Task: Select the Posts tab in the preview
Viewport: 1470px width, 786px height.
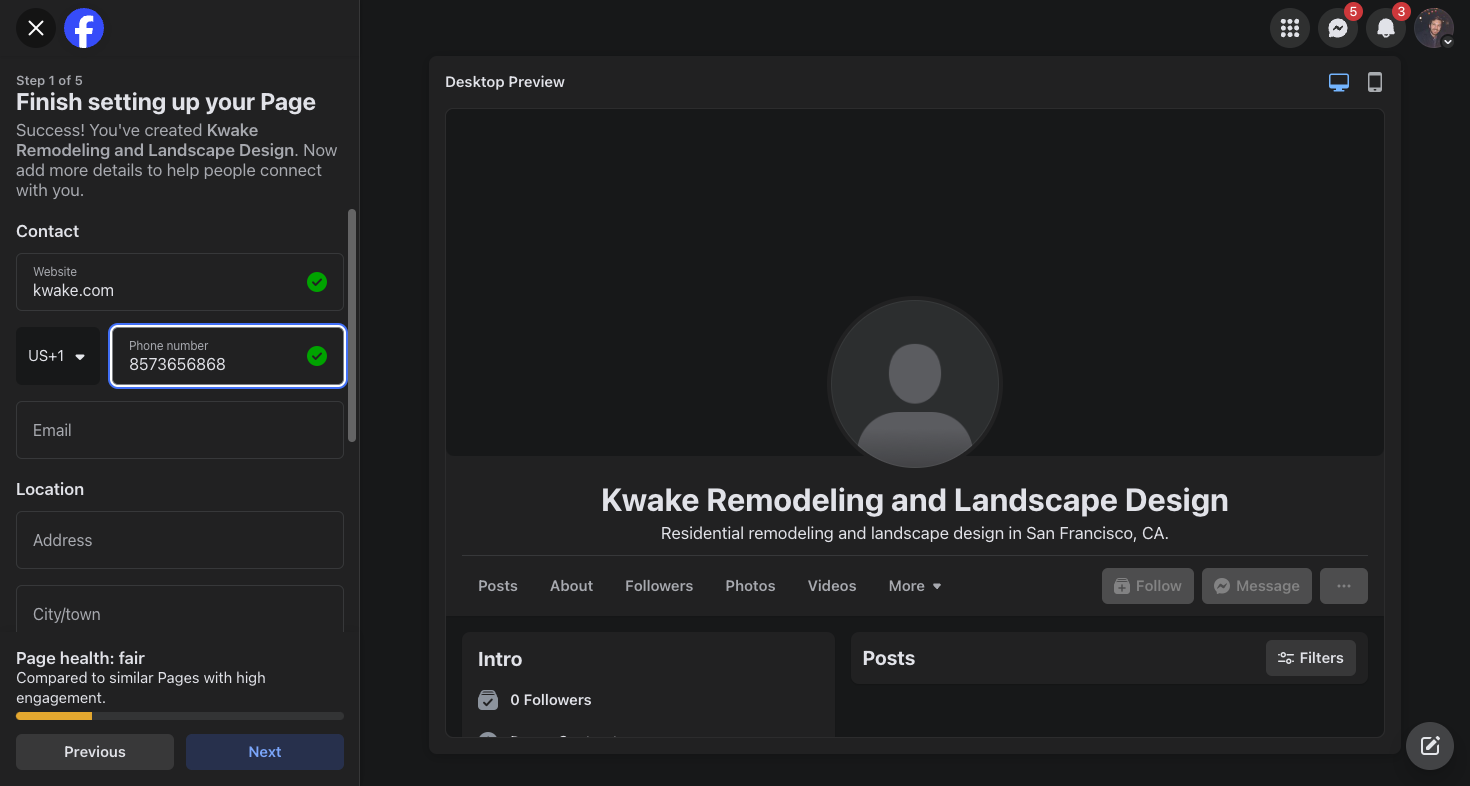Action: coord(498,586)
